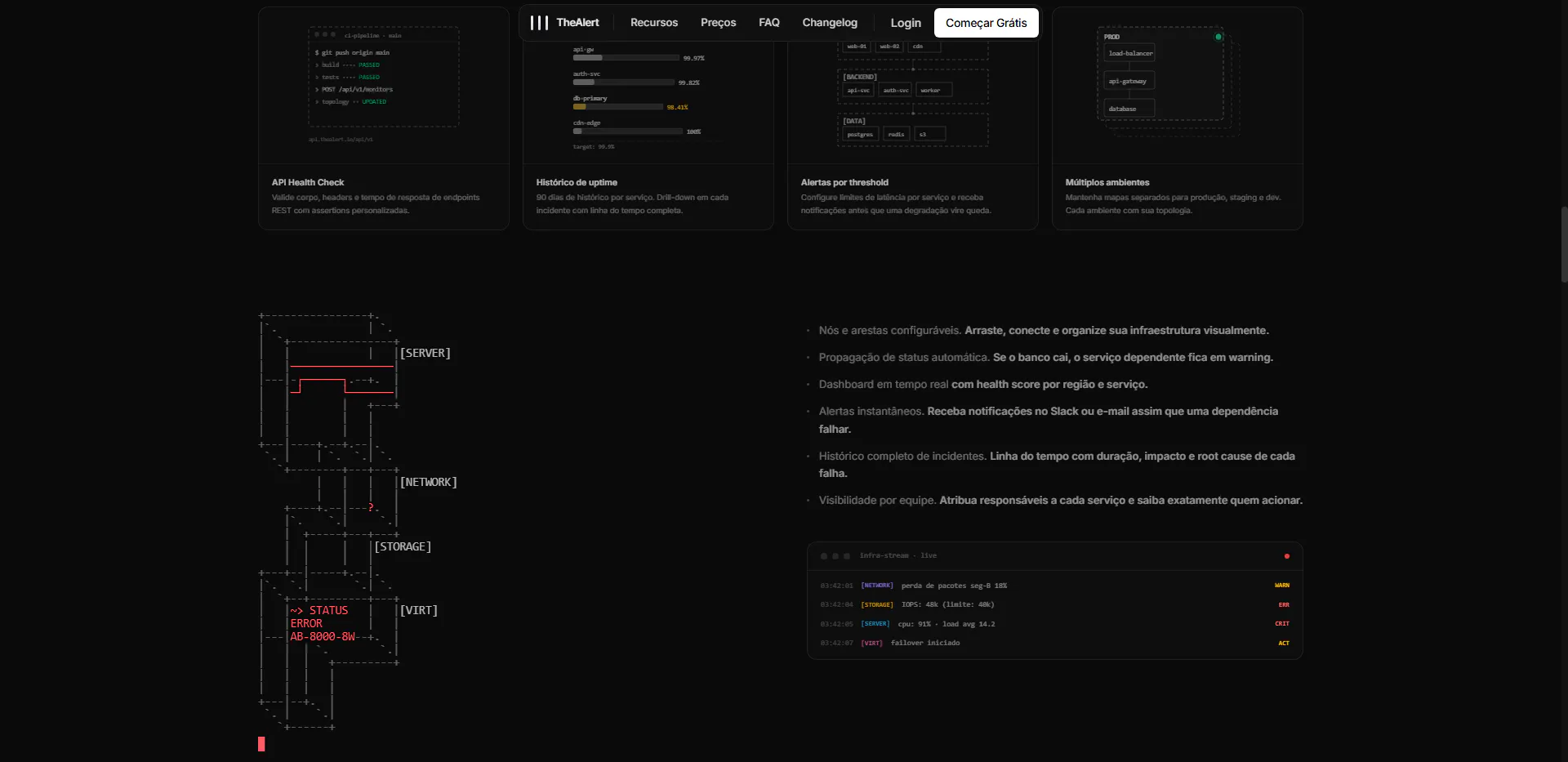Click the api-gateway node in PROD diagram

1129,81
